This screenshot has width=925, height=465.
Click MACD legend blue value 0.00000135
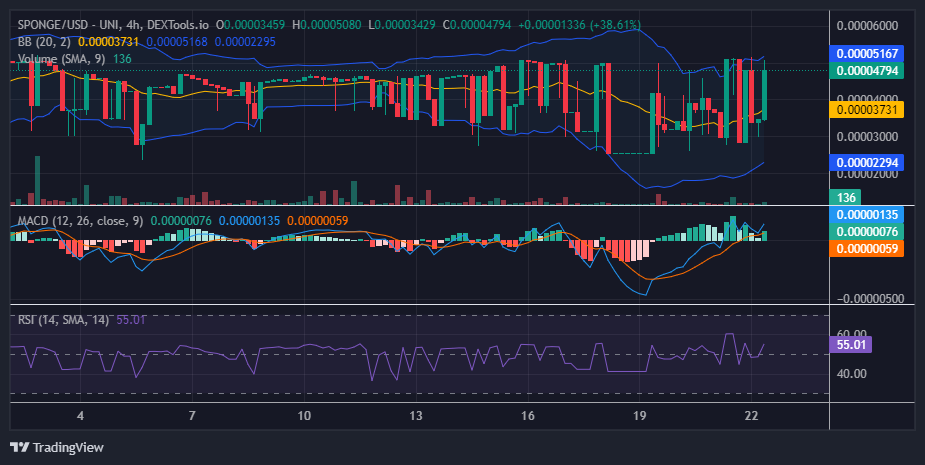point(250,221)
